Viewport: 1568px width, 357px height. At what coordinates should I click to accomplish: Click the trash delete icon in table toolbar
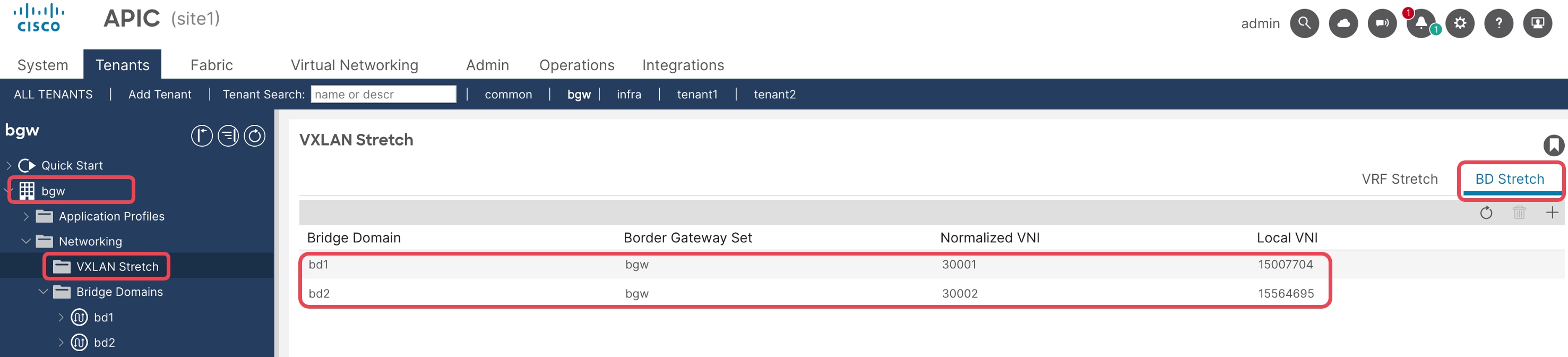point(1519,212)
